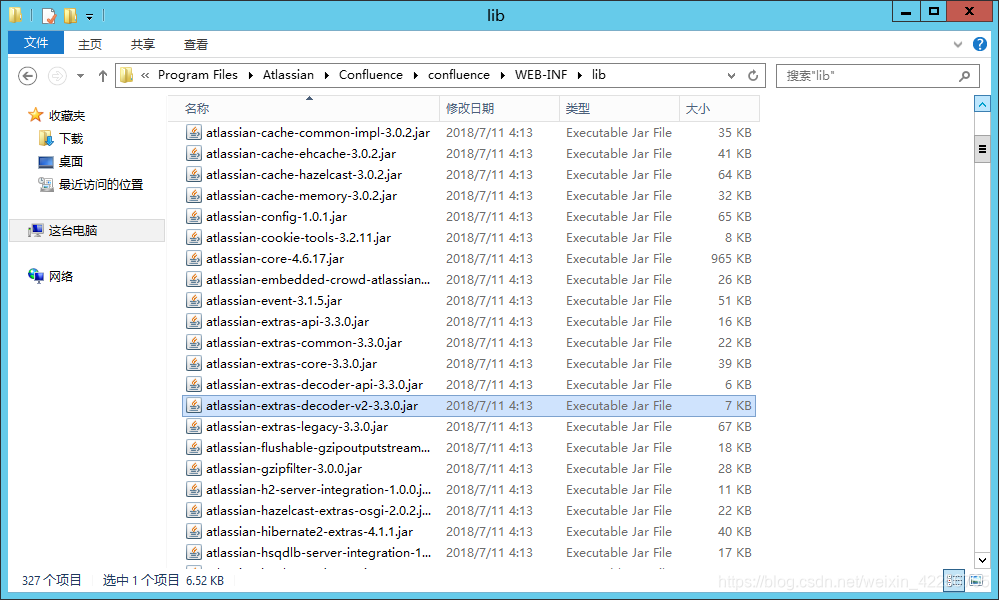Click Program Files breadcrumb segment
999x600 pixels.
[x=198, y=75]
